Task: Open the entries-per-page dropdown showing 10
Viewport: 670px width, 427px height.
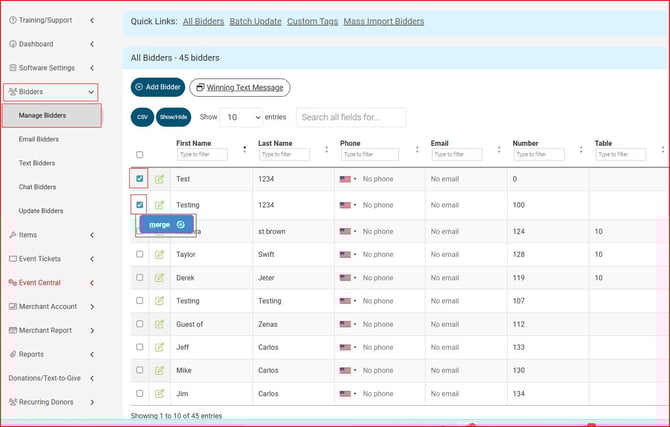Action: pos(240,117)
